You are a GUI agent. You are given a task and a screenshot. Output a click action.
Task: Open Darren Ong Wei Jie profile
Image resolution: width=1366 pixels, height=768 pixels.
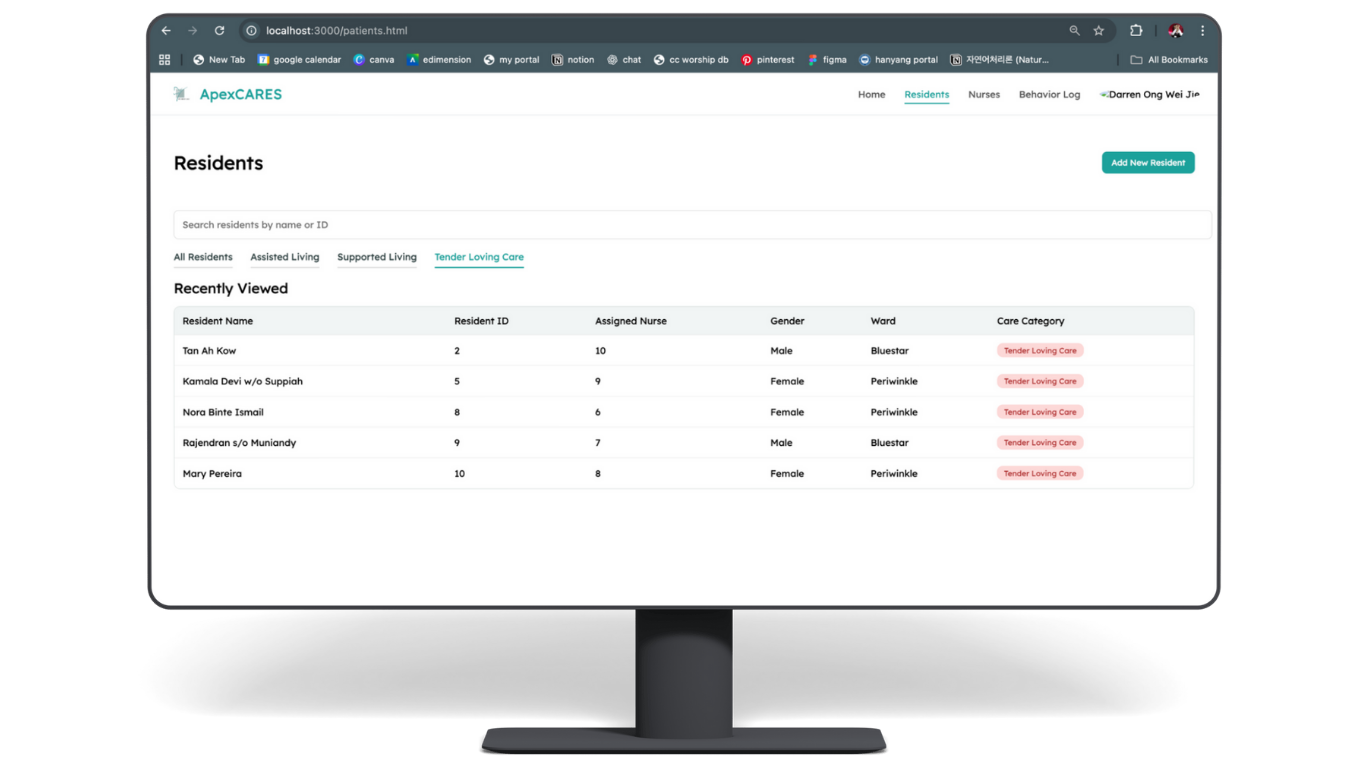tap(1150, 95)
